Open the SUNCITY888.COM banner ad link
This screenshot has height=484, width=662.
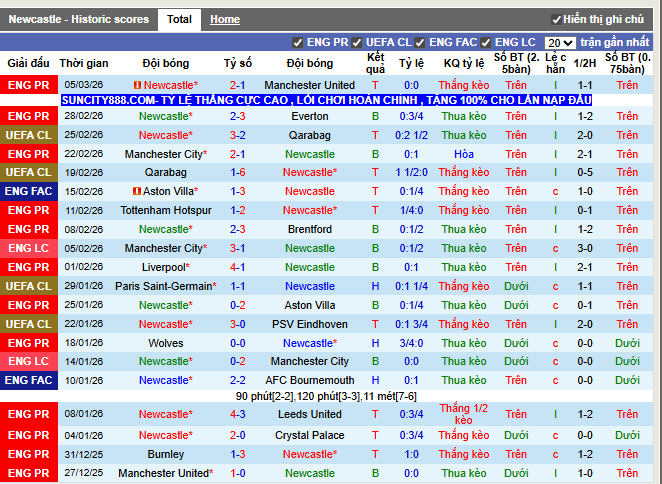pos(326,101)
